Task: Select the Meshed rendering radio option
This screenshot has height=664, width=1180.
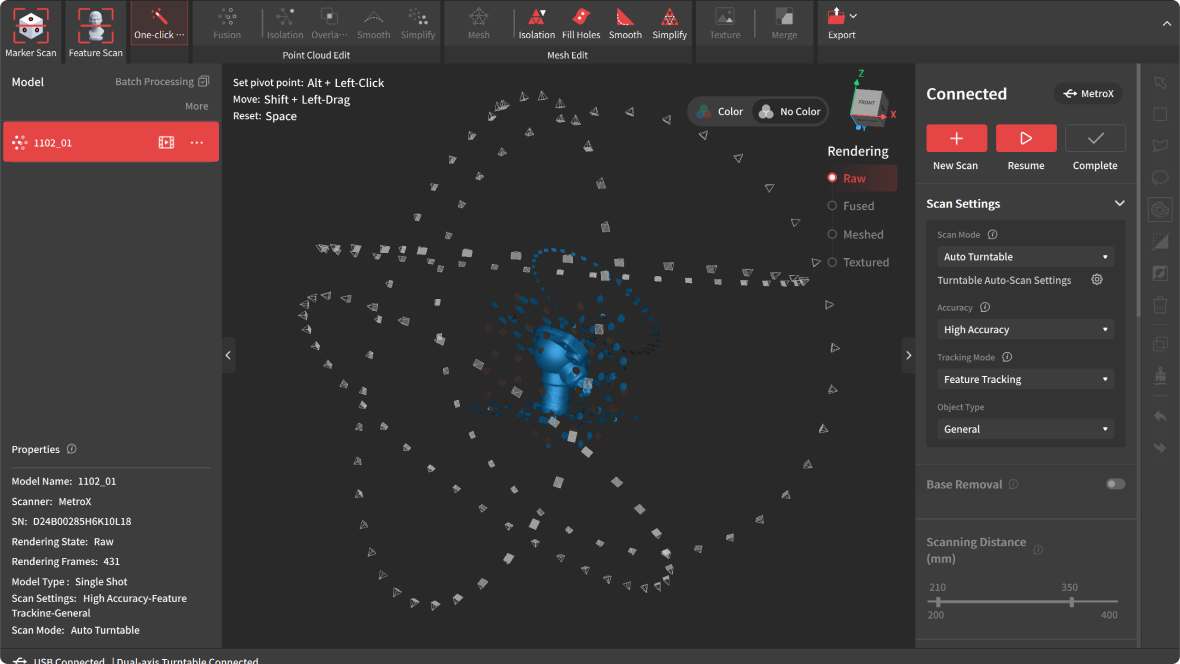Action: [x=832, y=234]
